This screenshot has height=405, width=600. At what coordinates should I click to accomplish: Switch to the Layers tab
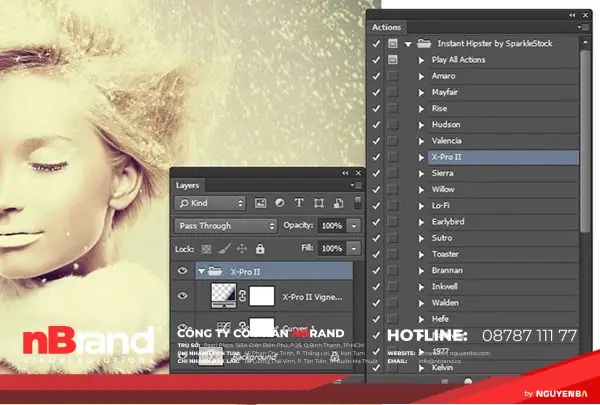[x=188, y=185]
